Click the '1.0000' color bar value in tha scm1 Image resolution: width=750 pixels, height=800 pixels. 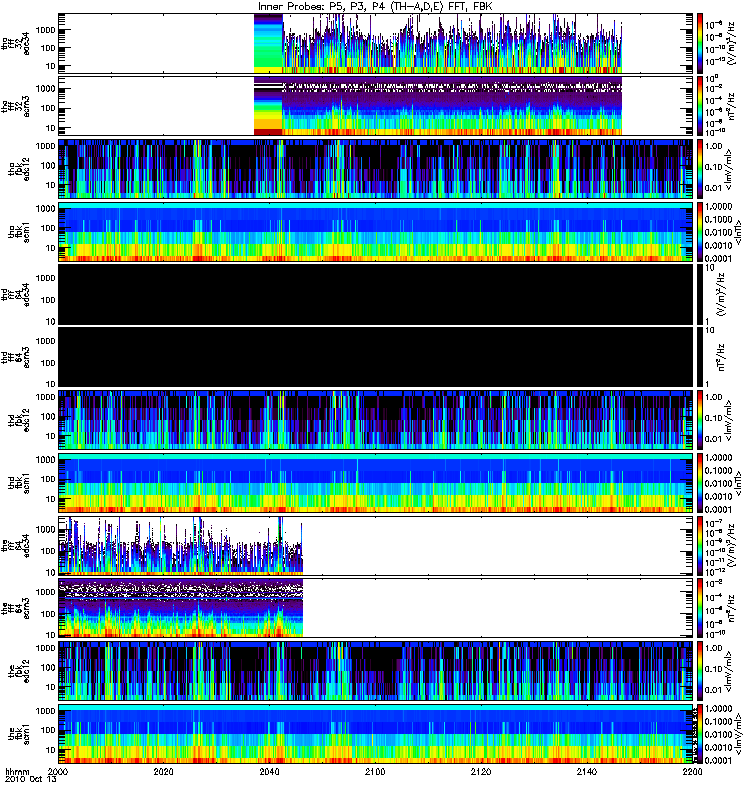(x=718, y=207)
